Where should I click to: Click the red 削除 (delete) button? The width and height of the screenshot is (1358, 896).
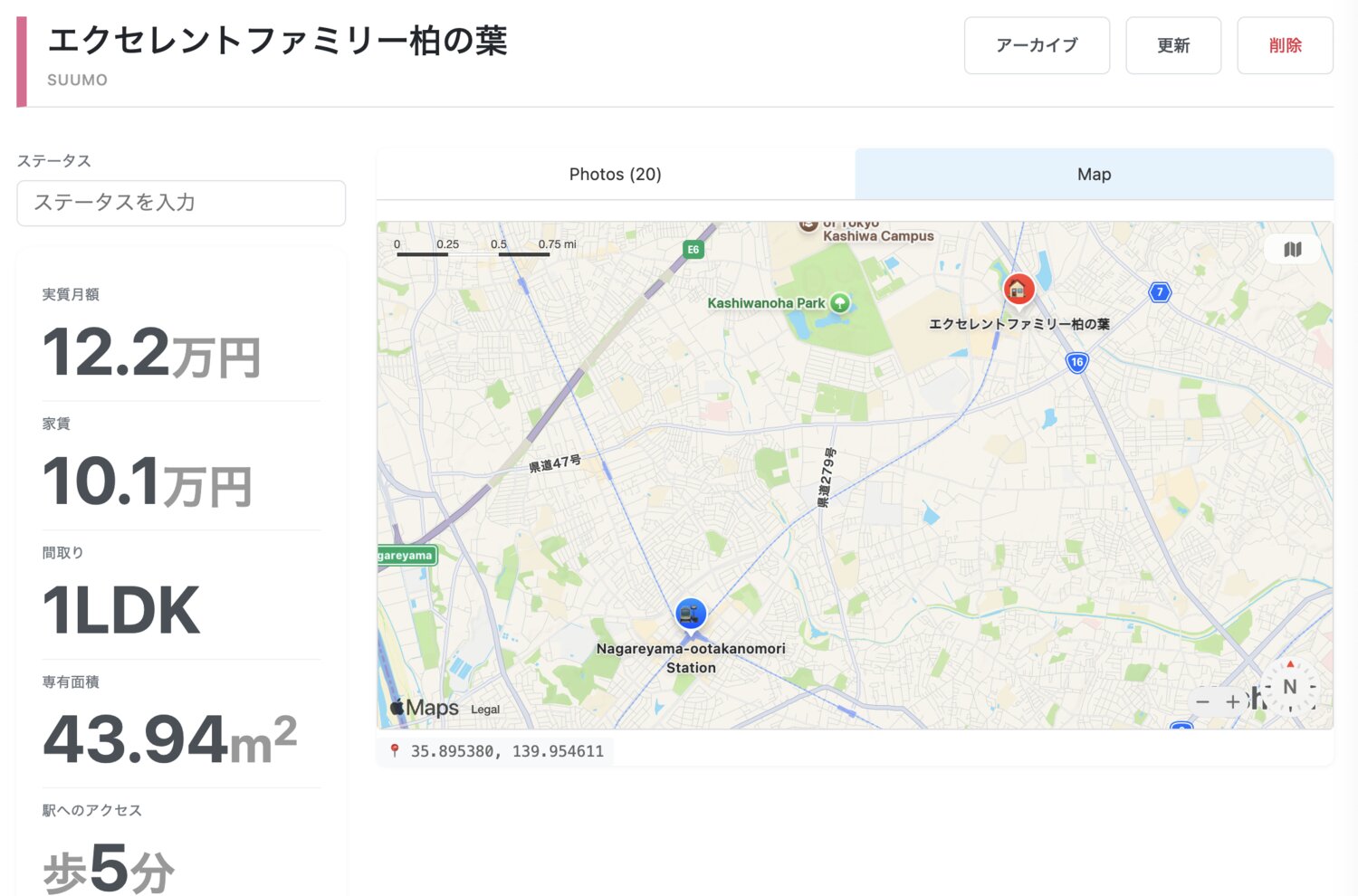pos(1285,45)
